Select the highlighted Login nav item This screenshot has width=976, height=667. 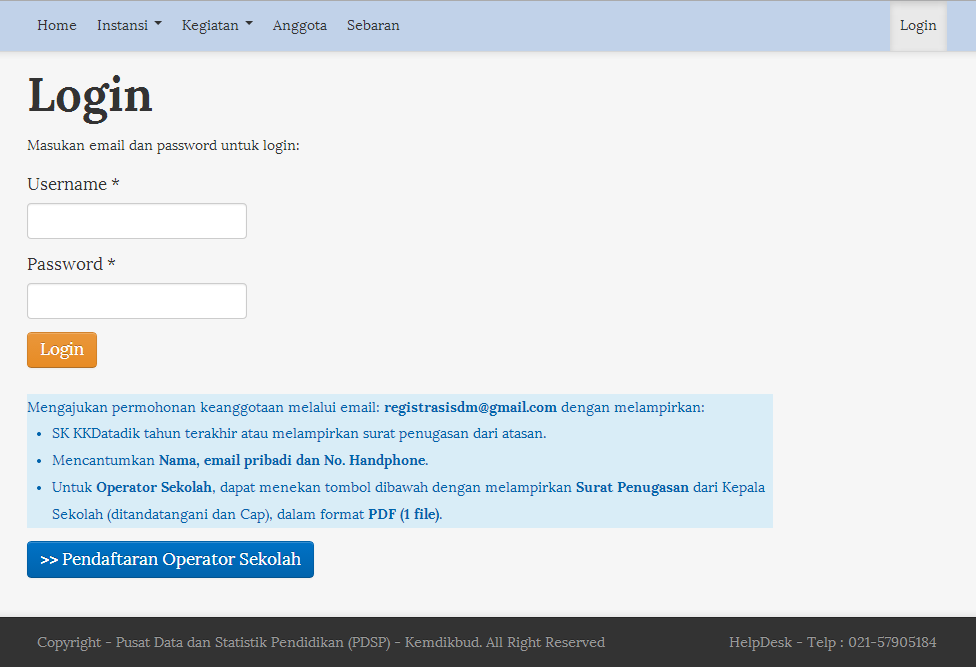tap(917, 25)
